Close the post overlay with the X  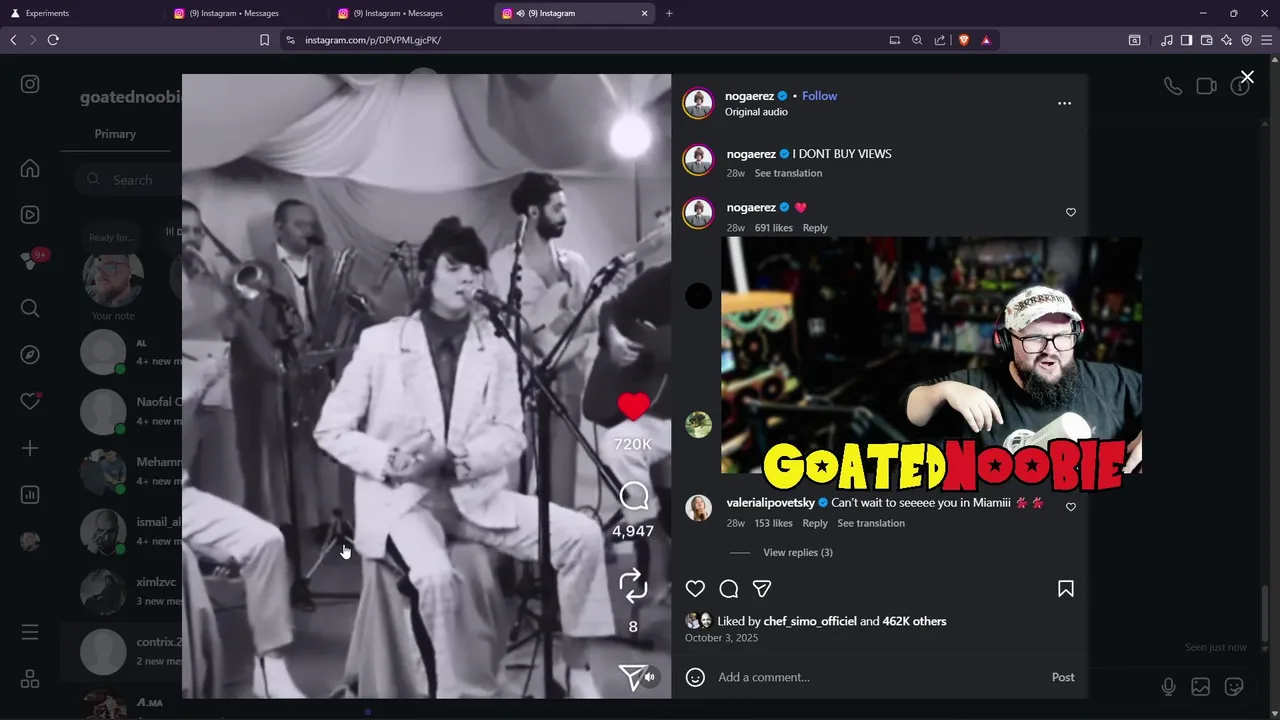[1247, 77]
